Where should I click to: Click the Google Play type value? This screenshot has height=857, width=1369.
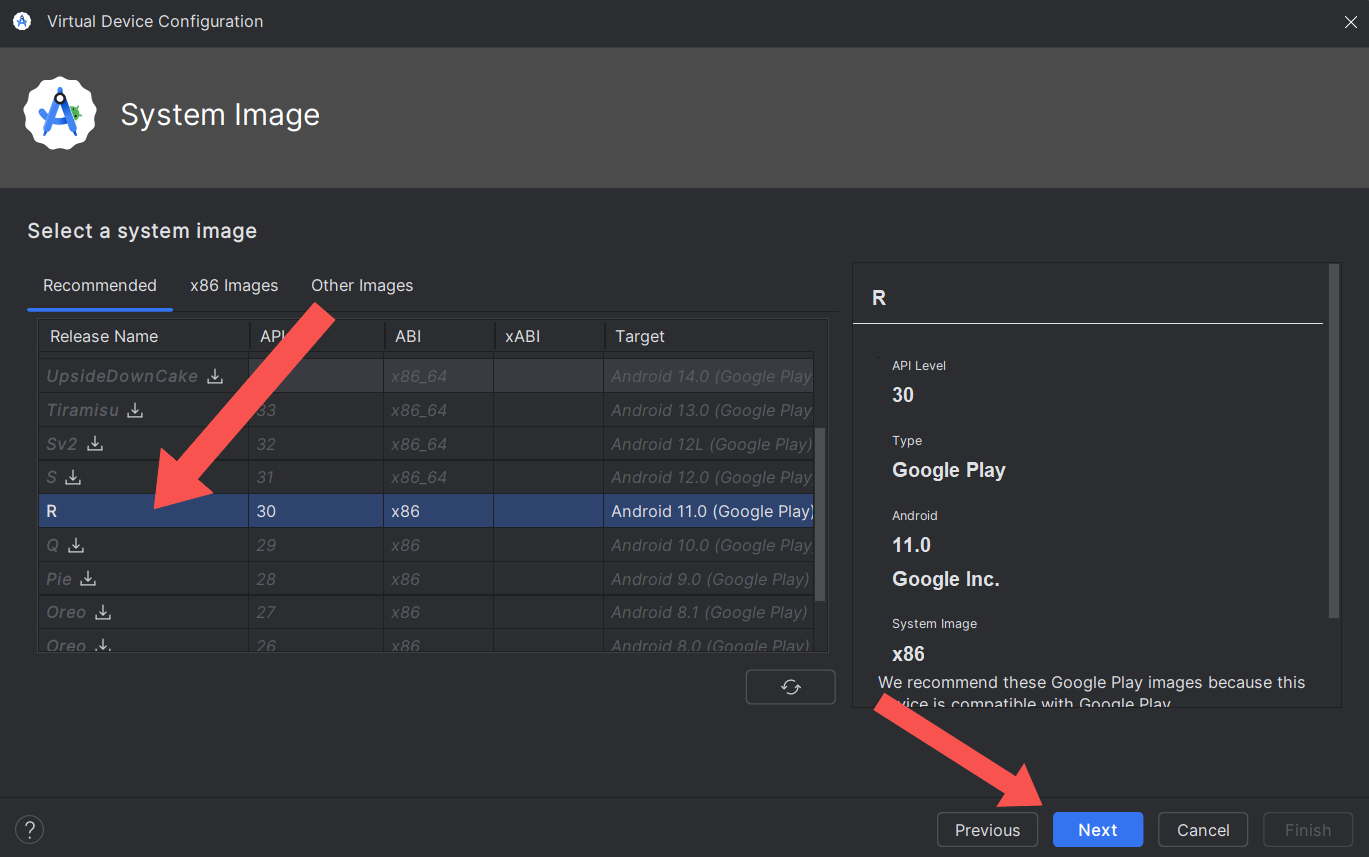(x=949, y=470)
